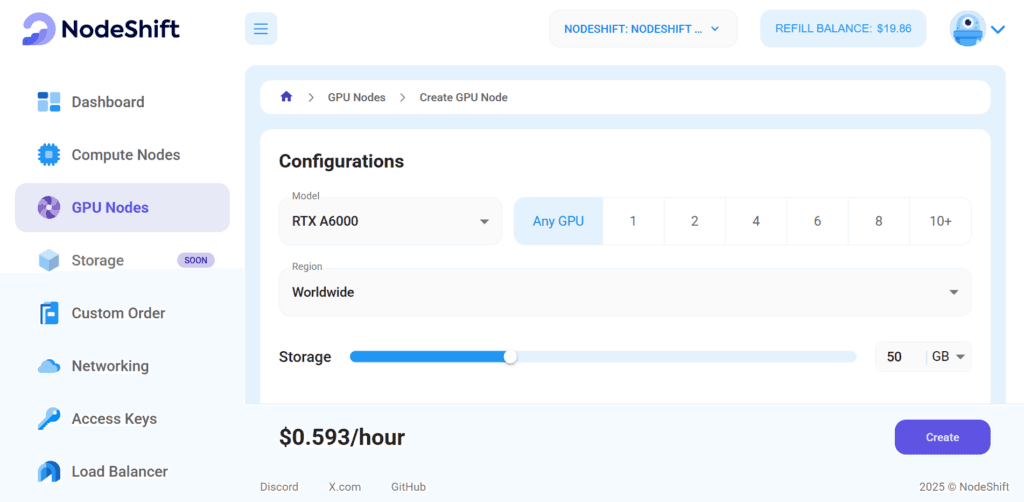Click the GPU Nodes breadcrumb link
This screenshot has width=1024, height=502.
(357, 97)
